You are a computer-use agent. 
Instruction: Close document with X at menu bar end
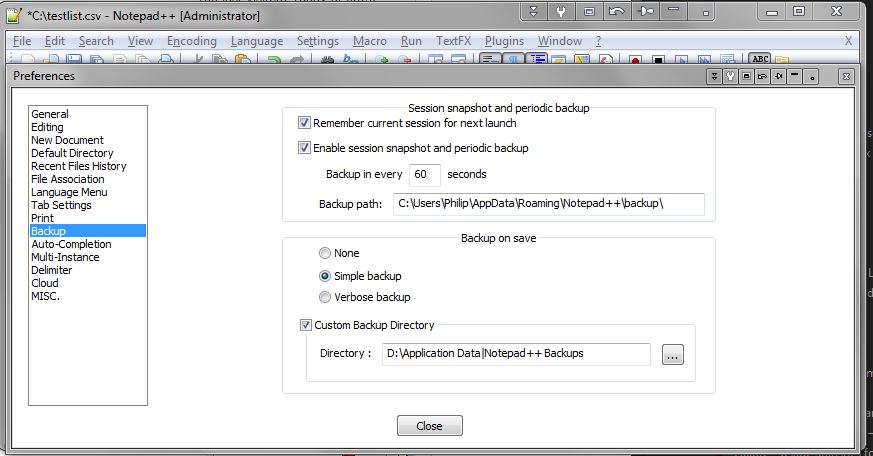point(849,41)
